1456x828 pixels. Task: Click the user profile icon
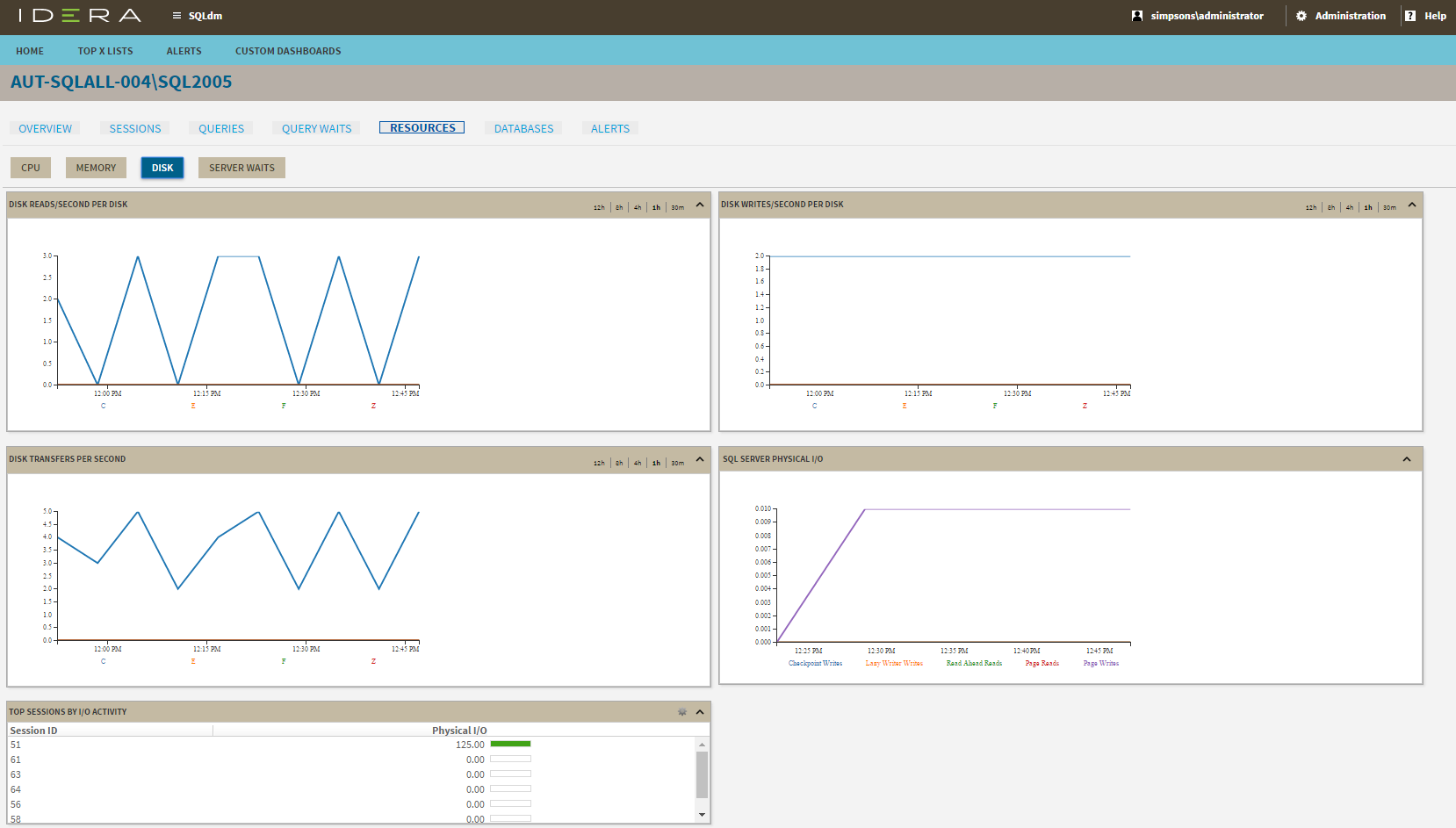tap(1137, 16)
